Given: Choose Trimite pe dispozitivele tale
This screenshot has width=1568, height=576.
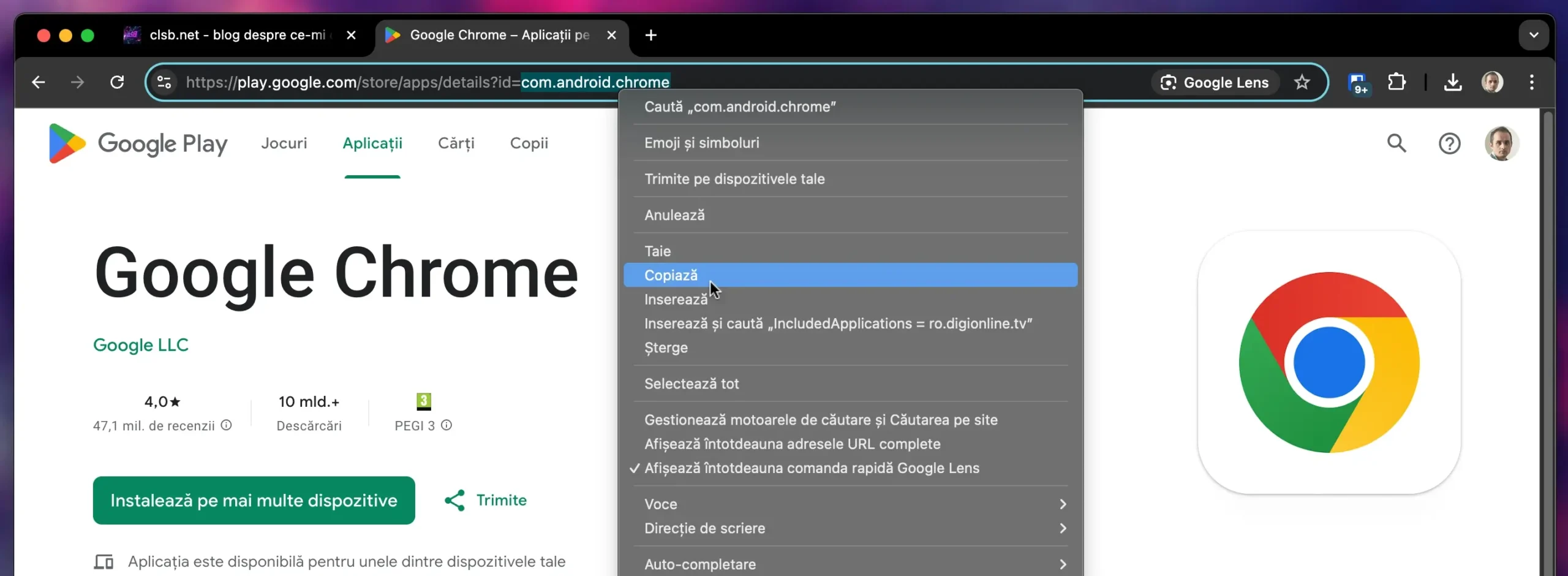Looking at the screenshot, I should [x=851, y=179].
